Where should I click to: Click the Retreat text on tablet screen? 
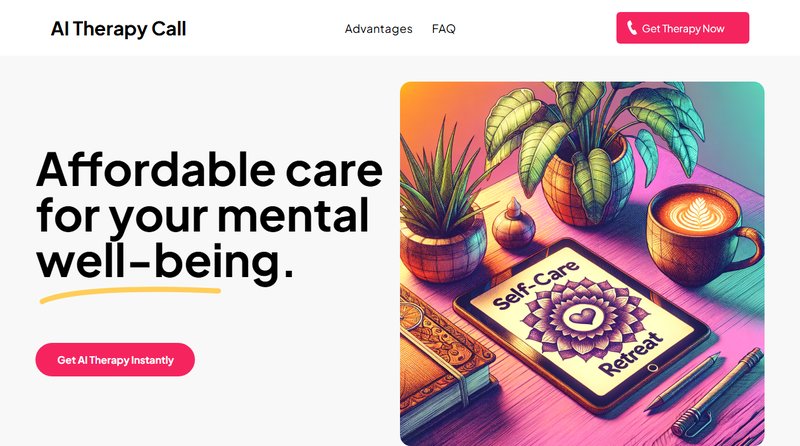click(x=631, y=353)
